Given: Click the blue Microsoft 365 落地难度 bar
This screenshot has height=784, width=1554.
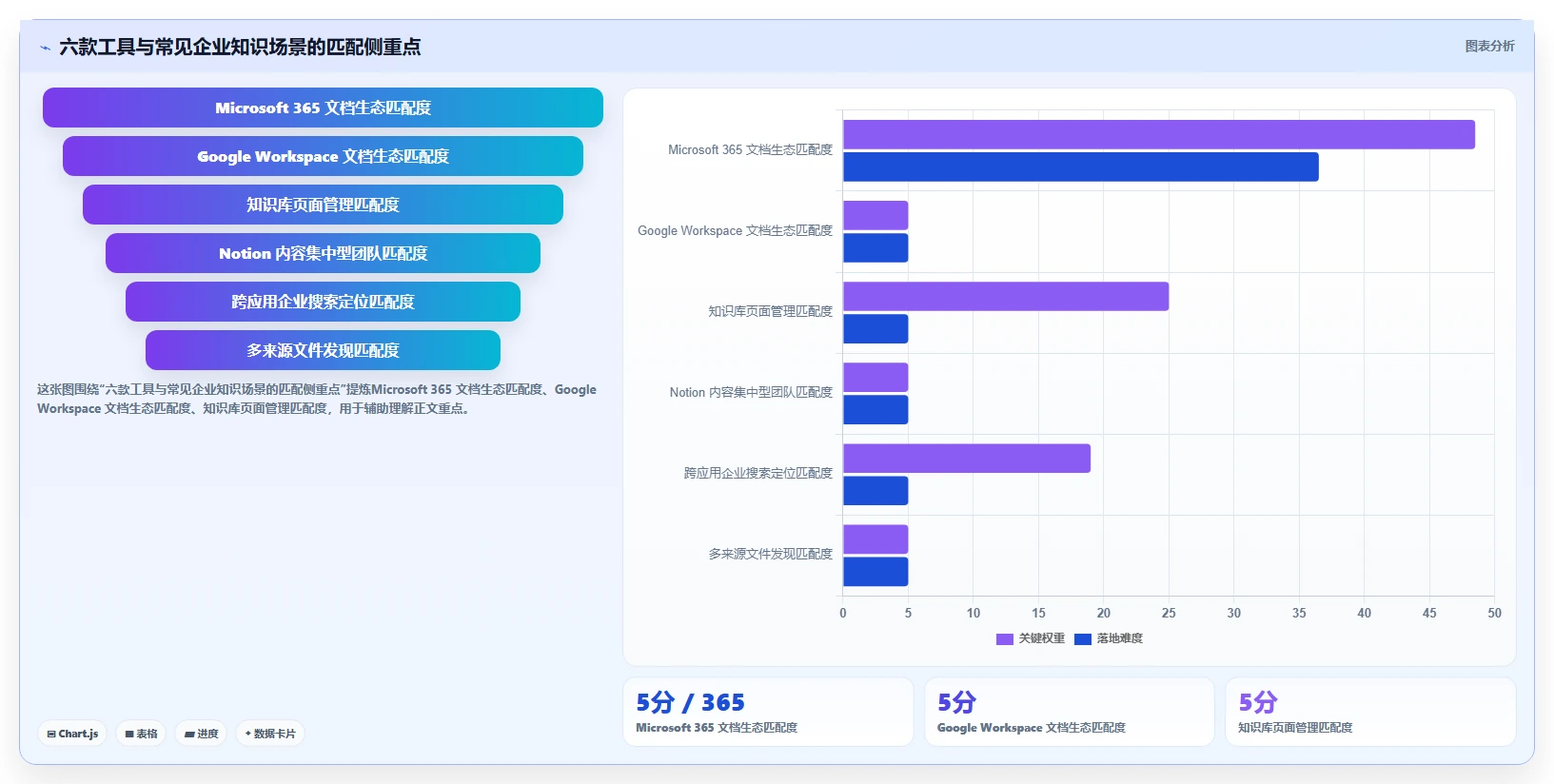Looking at the screenshot, I should (x=1081, y=167).
